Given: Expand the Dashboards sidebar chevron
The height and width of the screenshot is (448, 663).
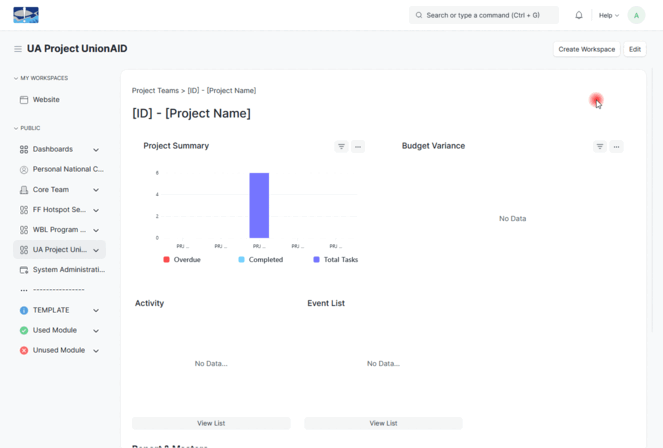Looking at the screenshot, I should (x=96, y=150).
